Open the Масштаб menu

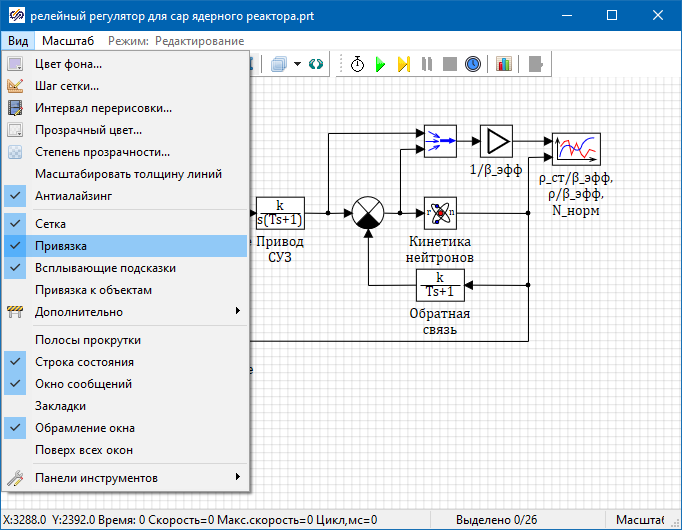point(68,41)
